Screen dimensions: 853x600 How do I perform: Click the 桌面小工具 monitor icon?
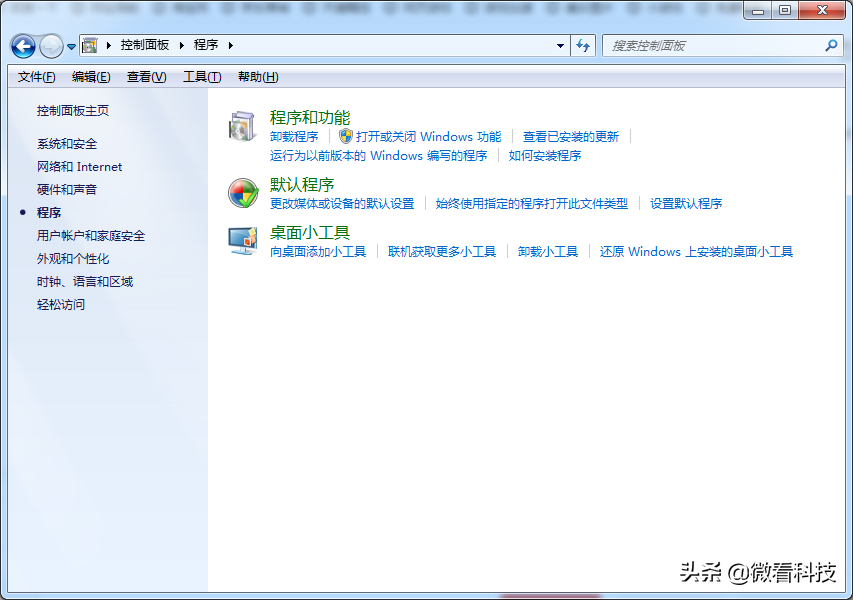243,241
